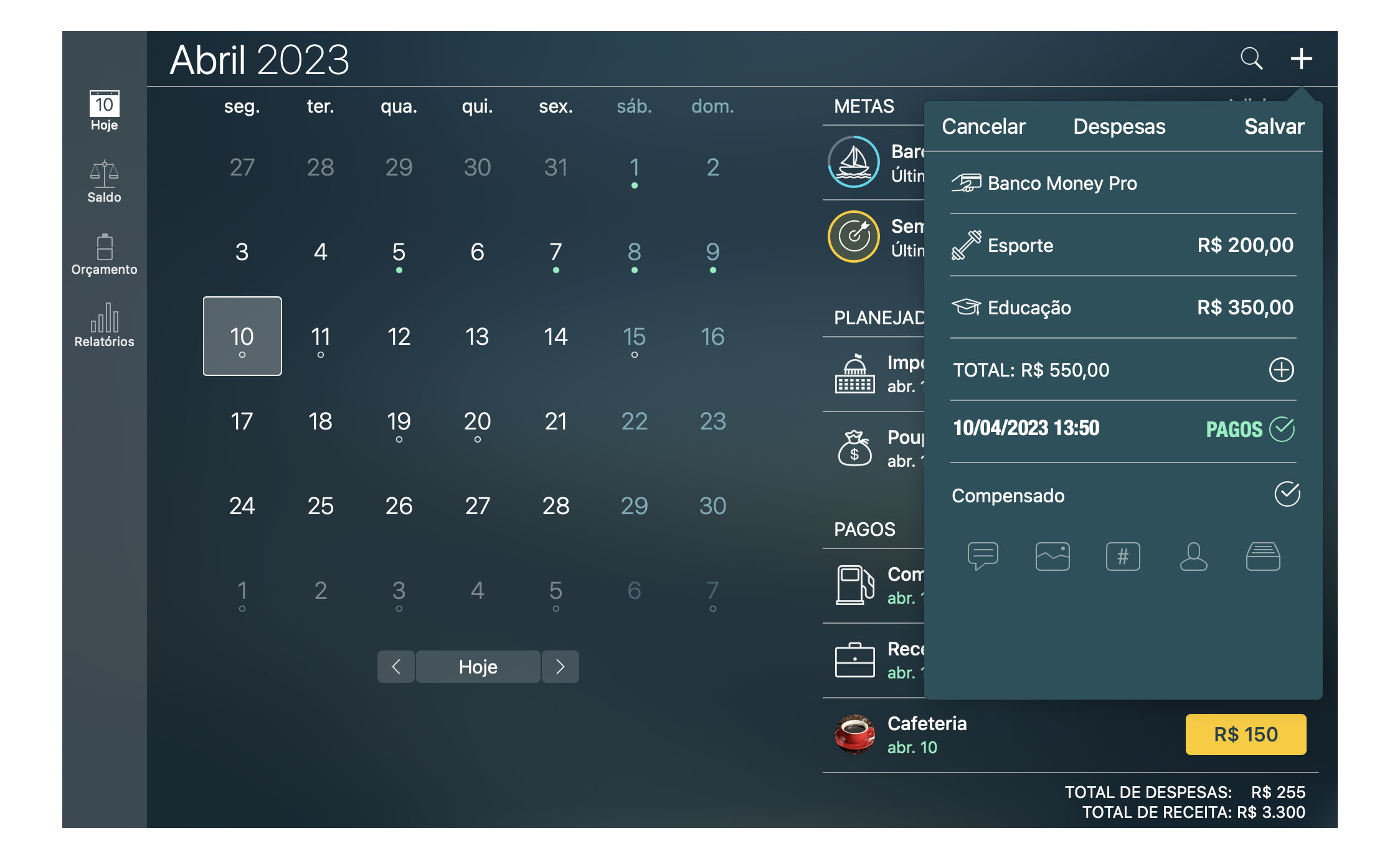The height and width of the screenshot is (859, 1400).
Task: Select class via drawer tray icon
Action: 1263,556
